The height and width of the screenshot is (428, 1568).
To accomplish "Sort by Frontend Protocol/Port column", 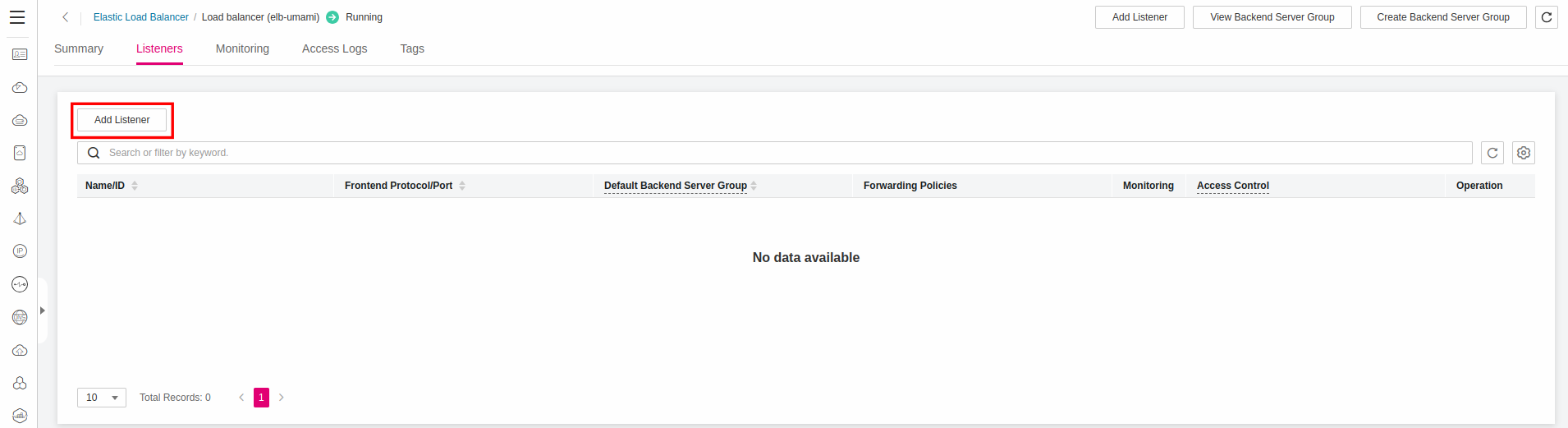I will tap(462, 186).
